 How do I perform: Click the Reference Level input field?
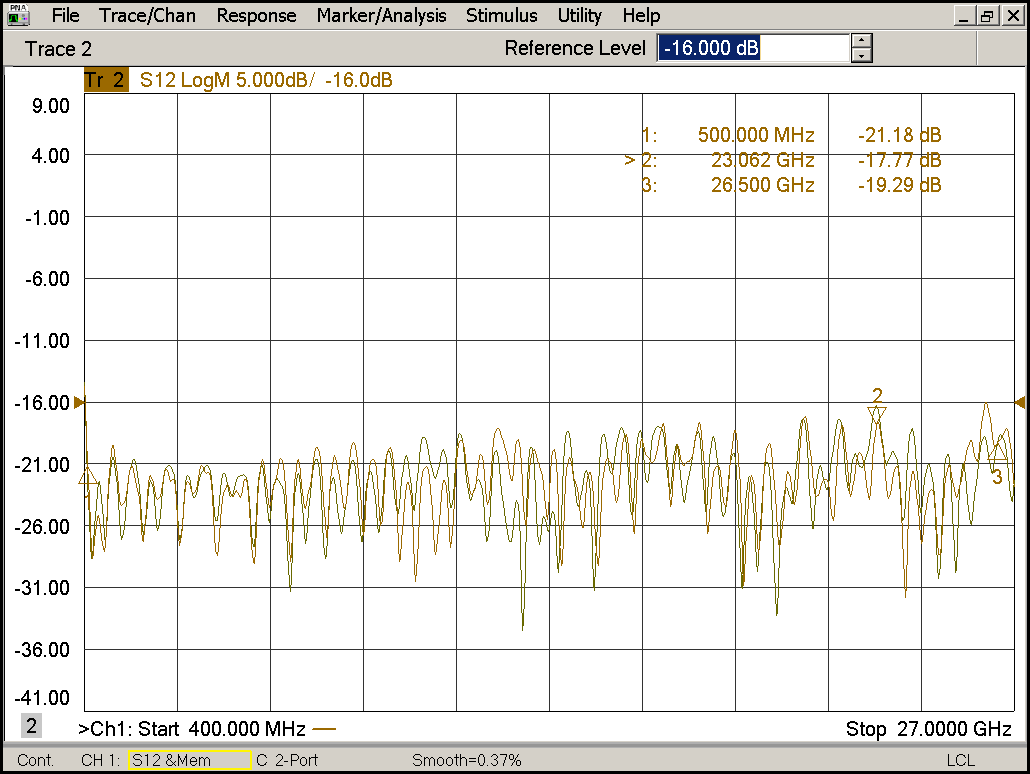click(x=753, y=48)
